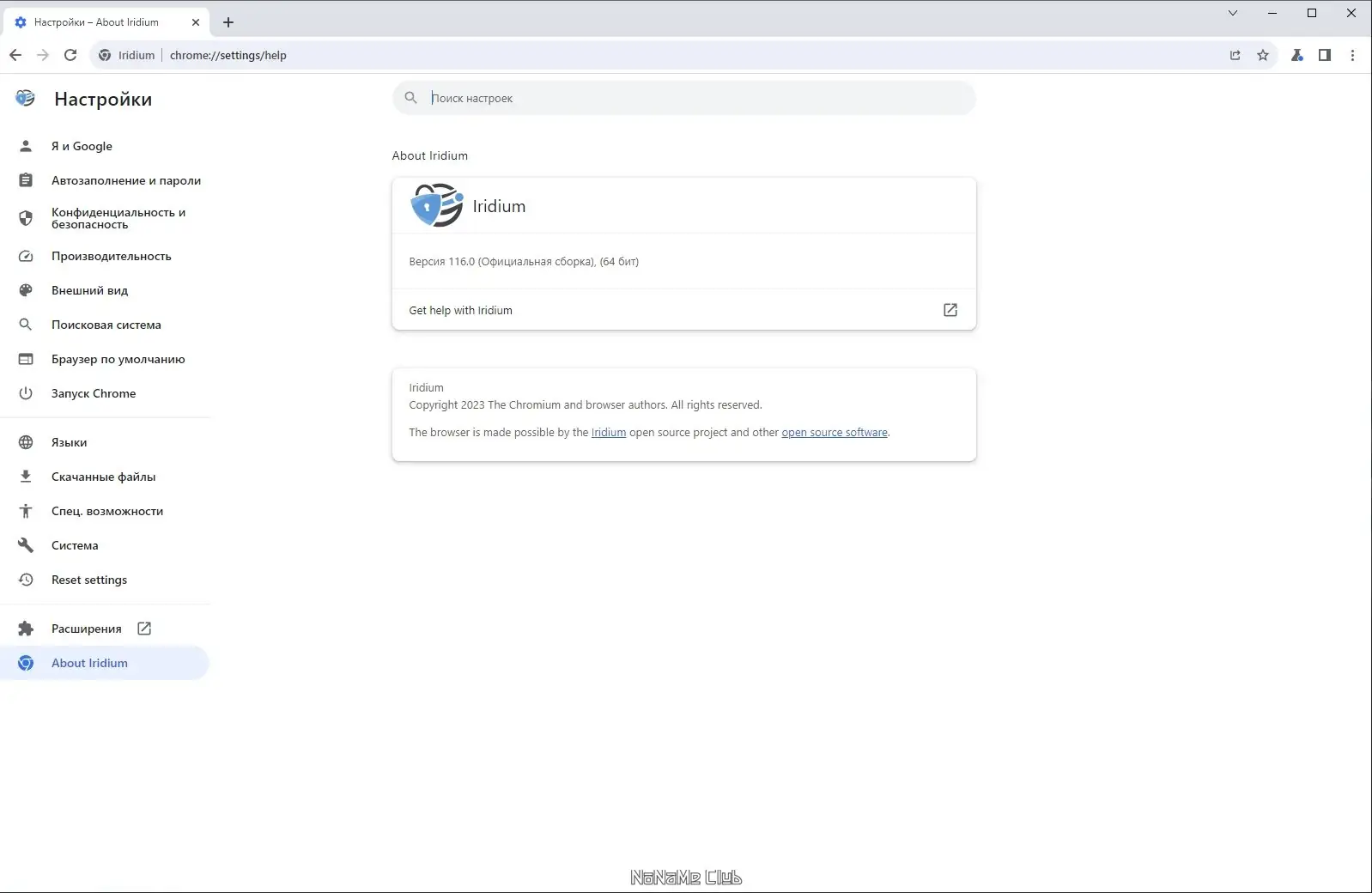Close the Iridium browser window
The width and height of the screenshot is (1372, 893).
(1351, 13)
